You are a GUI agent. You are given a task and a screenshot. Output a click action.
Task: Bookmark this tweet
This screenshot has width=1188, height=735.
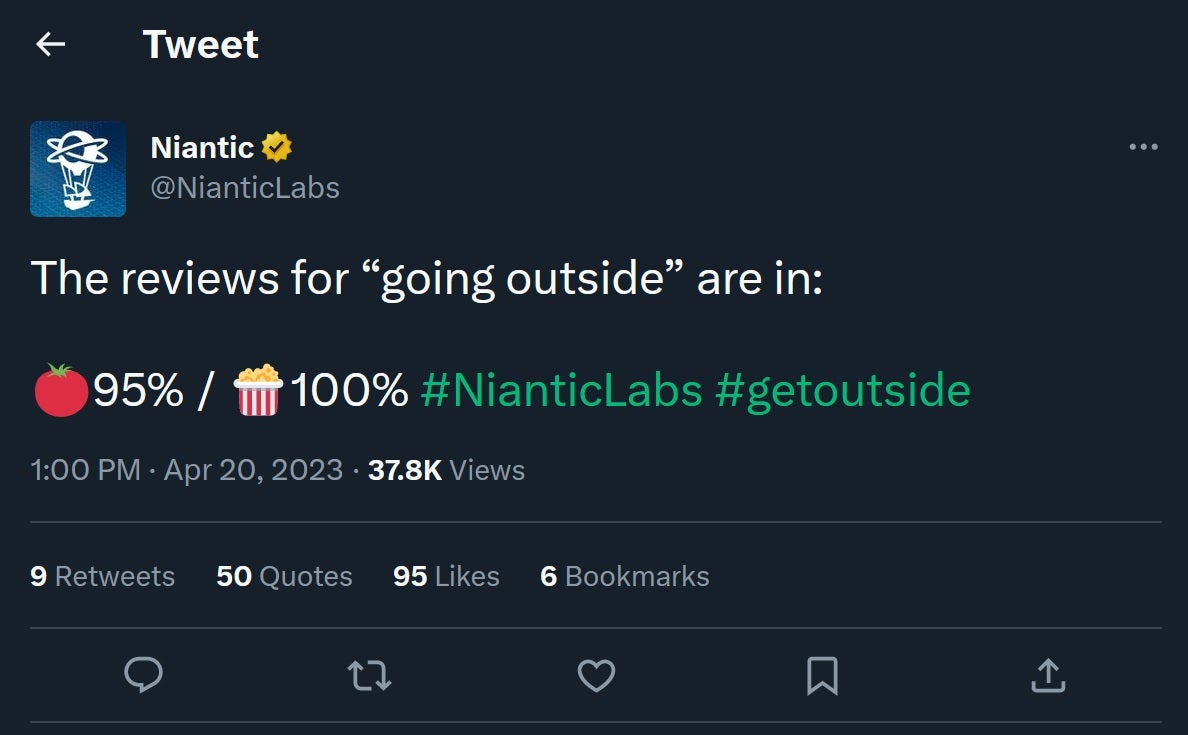822,676
